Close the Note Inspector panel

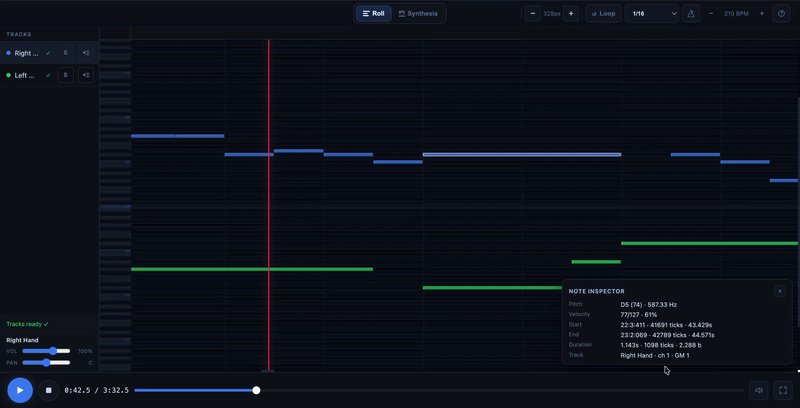[780, 291]
